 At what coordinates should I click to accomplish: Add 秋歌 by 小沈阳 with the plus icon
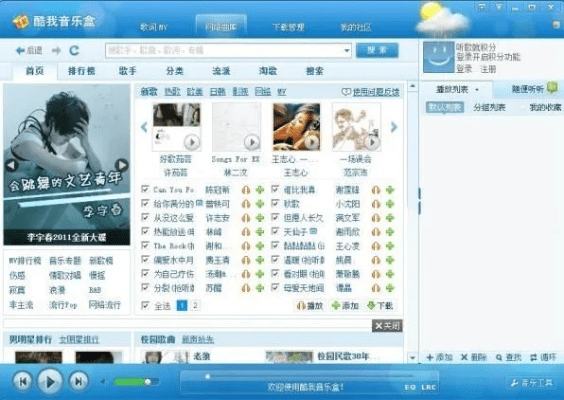click(x=390, y=204)
